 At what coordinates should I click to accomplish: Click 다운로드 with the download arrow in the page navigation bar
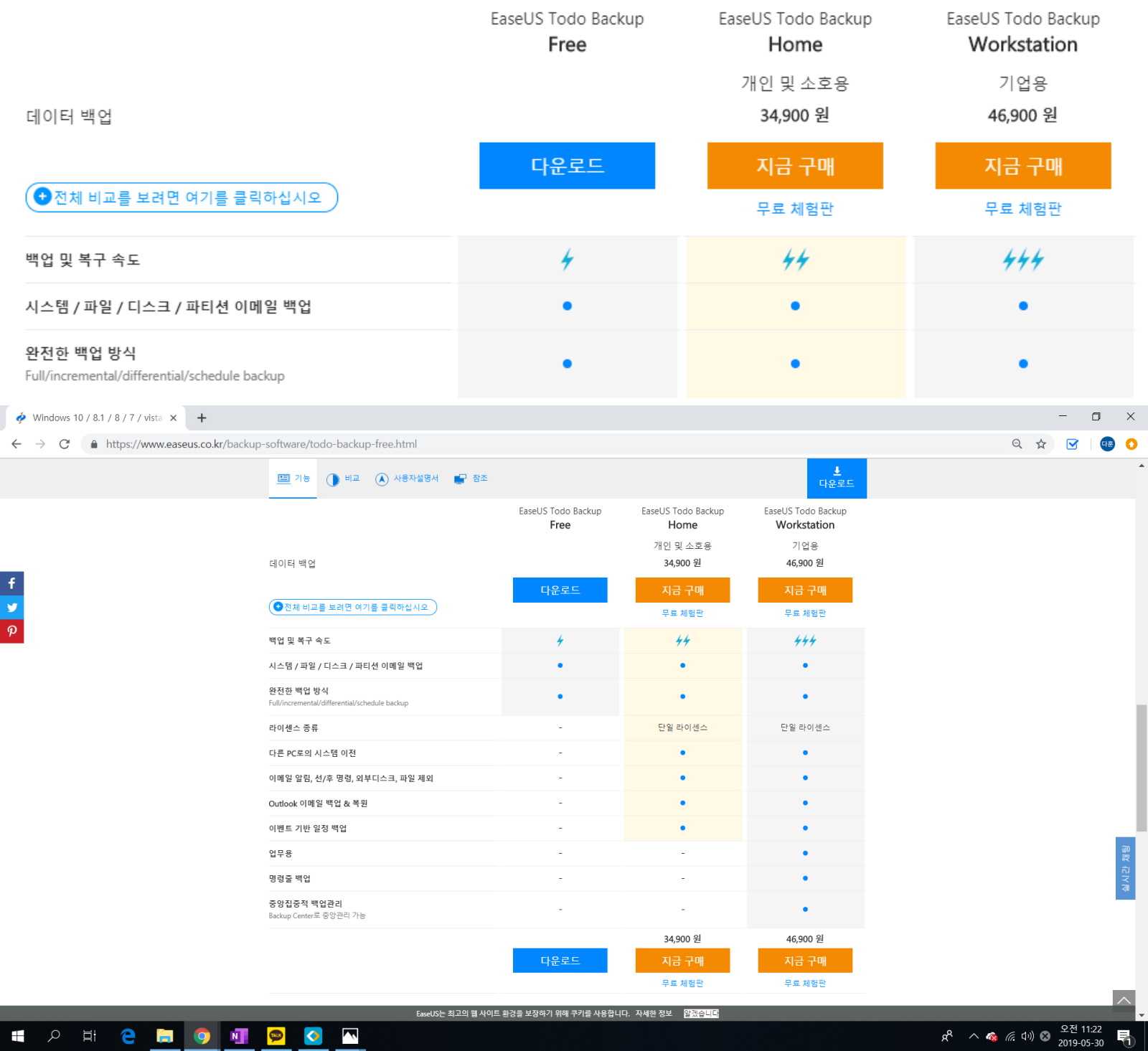point(837,479)
